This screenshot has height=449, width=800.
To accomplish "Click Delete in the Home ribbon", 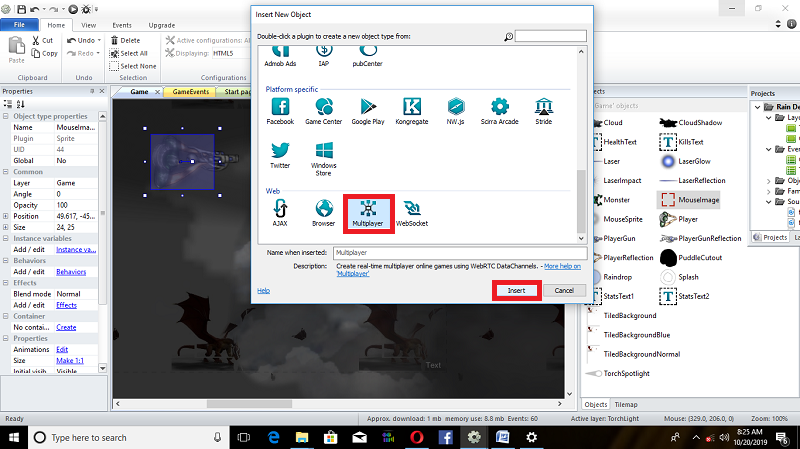I will pos(125,40).
